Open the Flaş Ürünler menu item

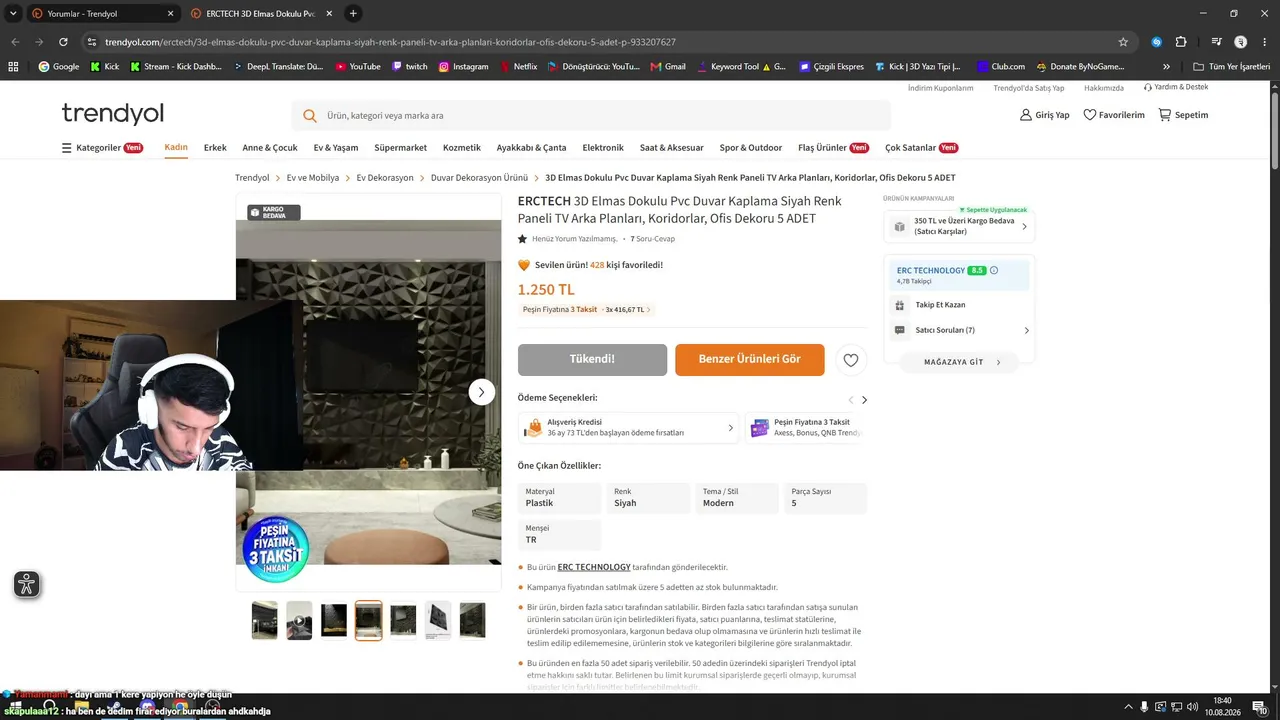[x=833, y=148]
